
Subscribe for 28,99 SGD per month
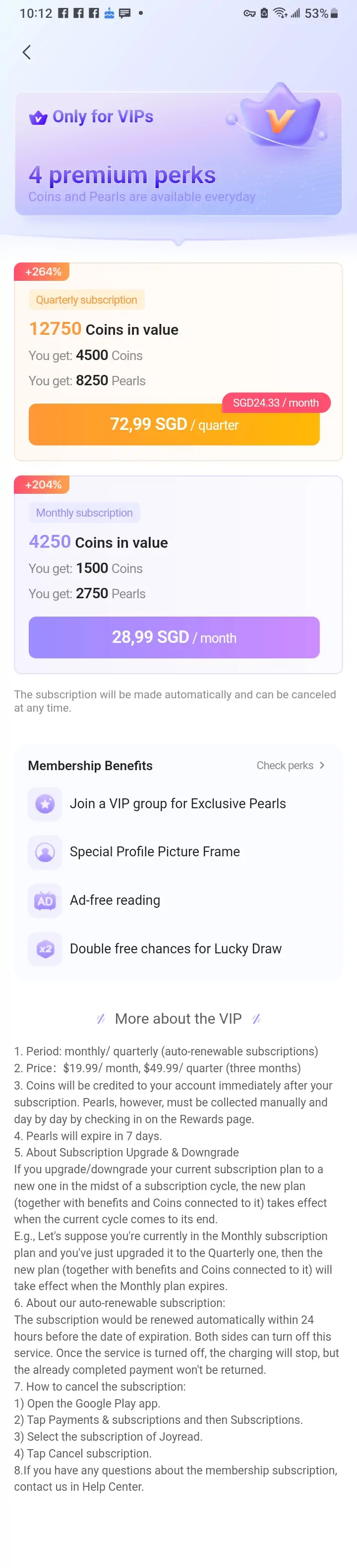click(174, 637)
